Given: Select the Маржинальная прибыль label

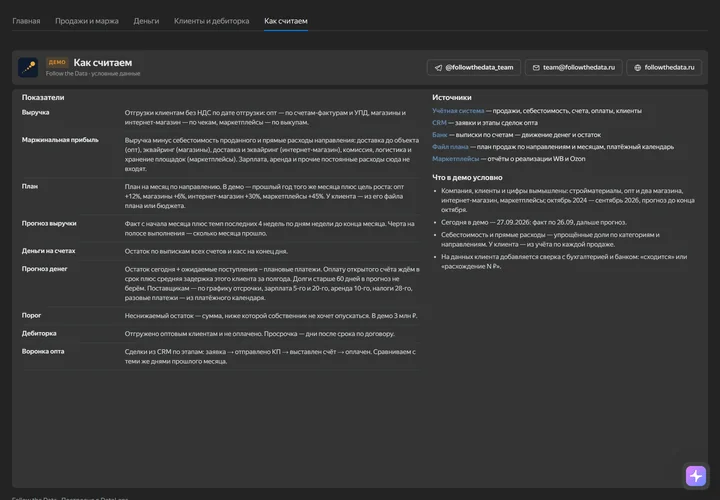Looking at the screenshot, I should 60,140.
